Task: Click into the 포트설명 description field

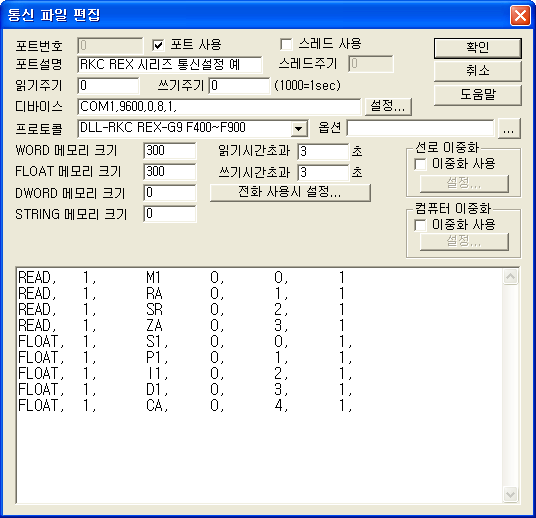Action: click(x=170, y=65)
